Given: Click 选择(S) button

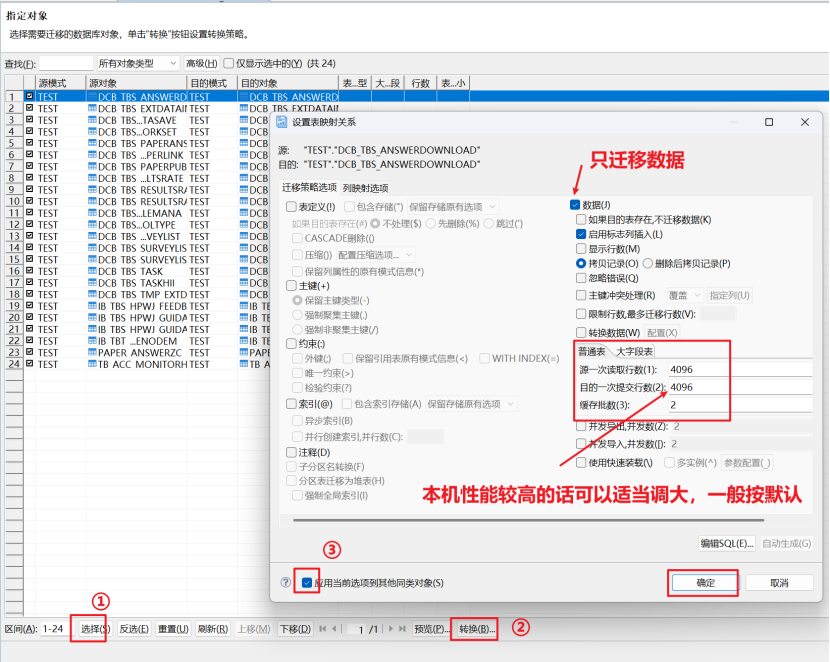Looking at the screenshot, I should pos(95,629).
